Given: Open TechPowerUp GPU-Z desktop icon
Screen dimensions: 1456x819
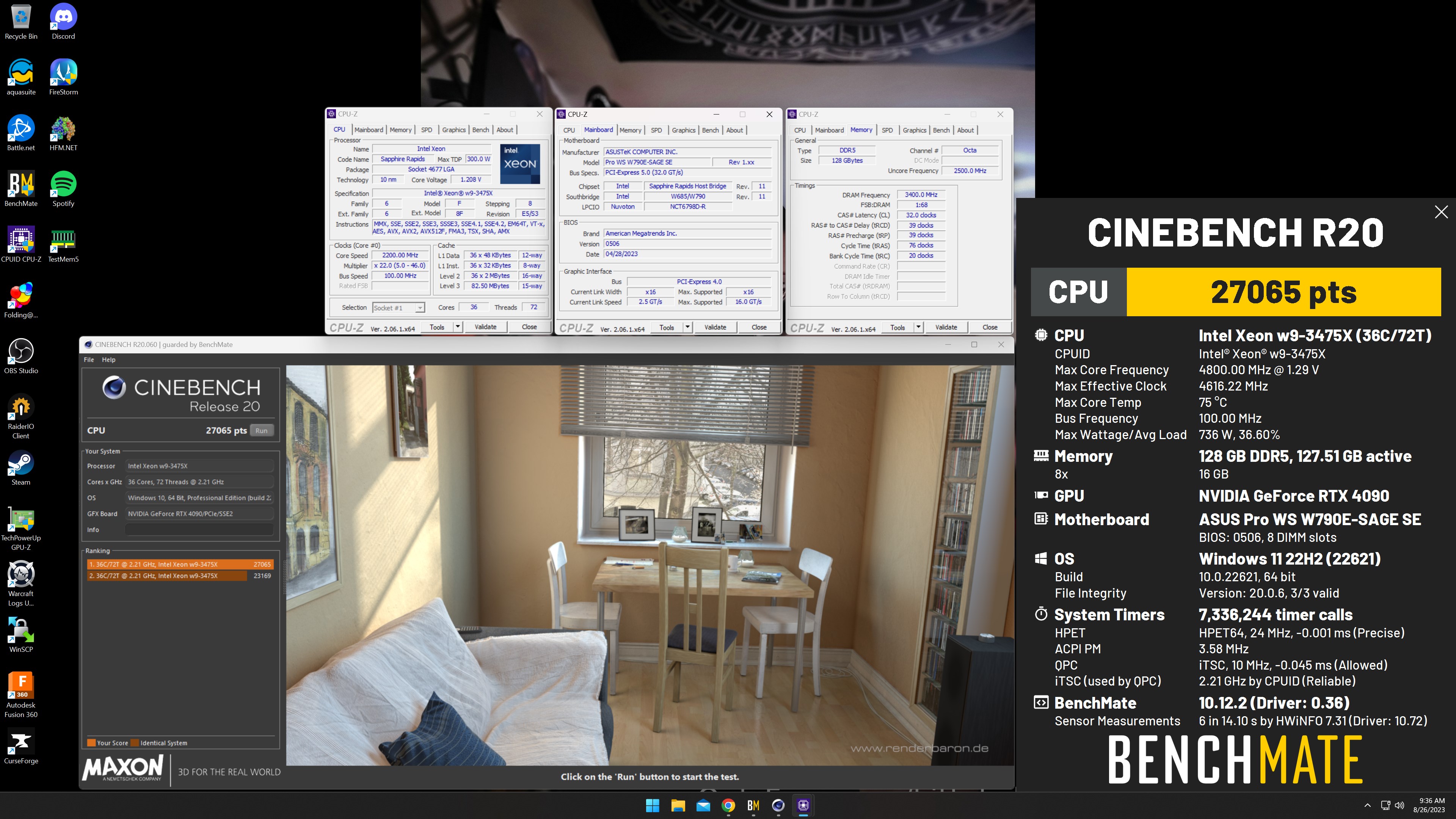Looking at the screenshot, I should (21, 528).
